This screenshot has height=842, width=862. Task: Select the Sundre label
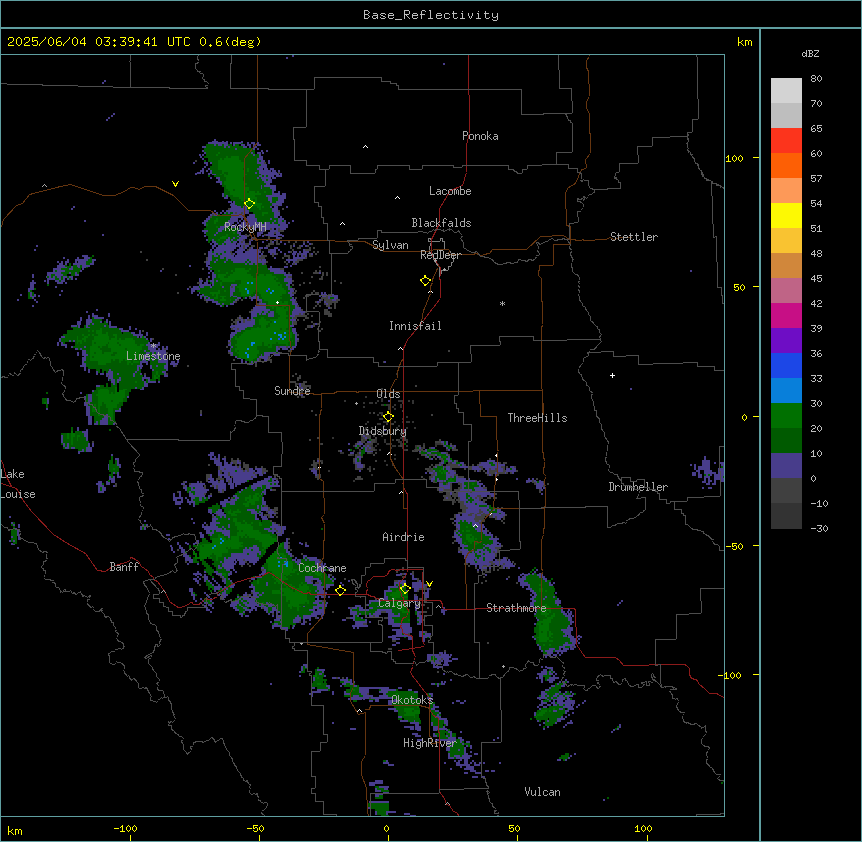[292, 391]
